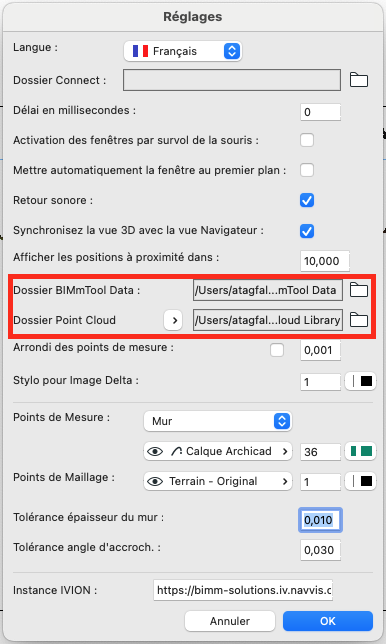The image size is (386, 644).
Task: Click the Tolérance épaisseur du mur field
Action: tap(320, 520)
